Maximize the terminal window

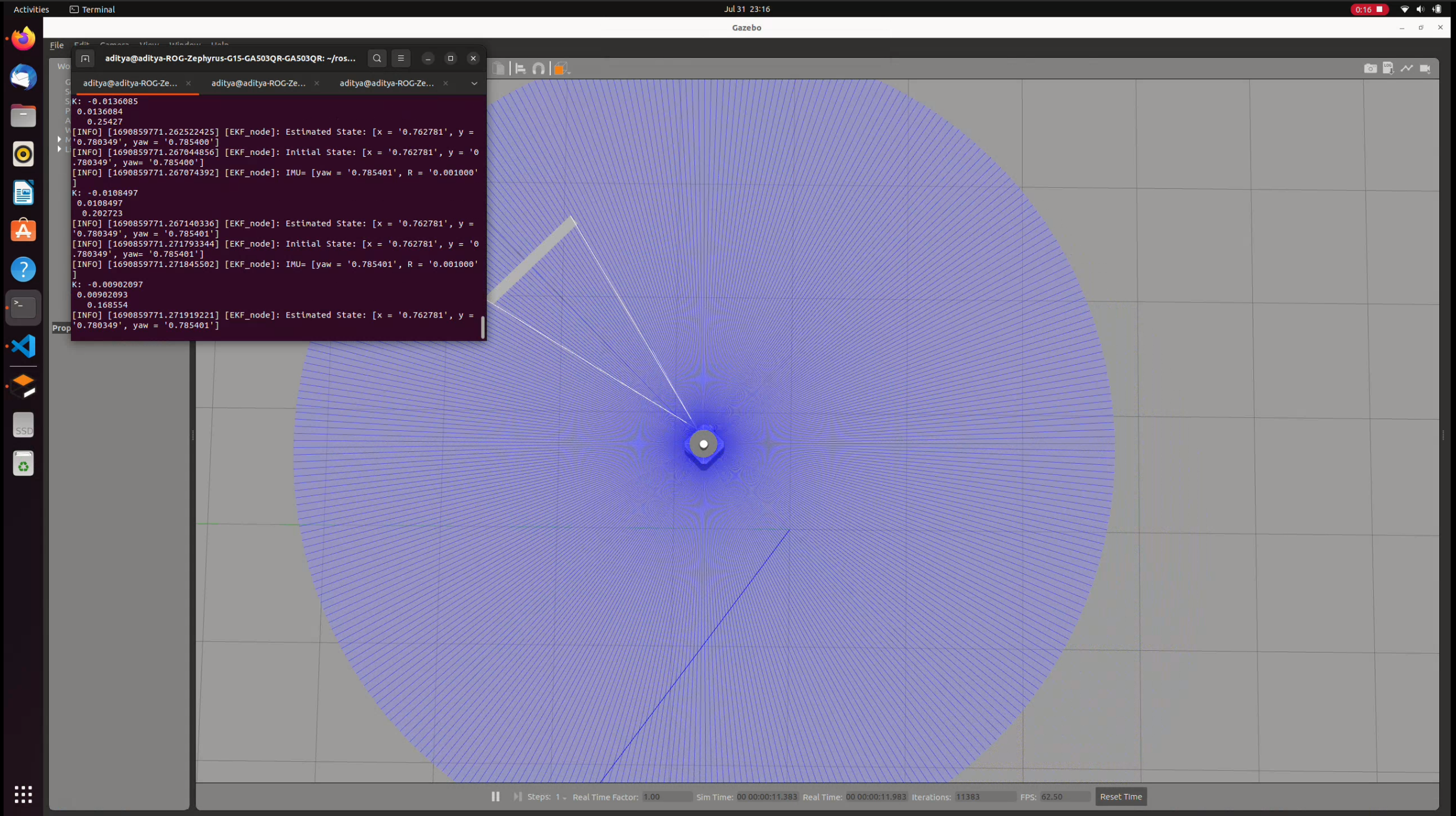[x=451, y=58]
